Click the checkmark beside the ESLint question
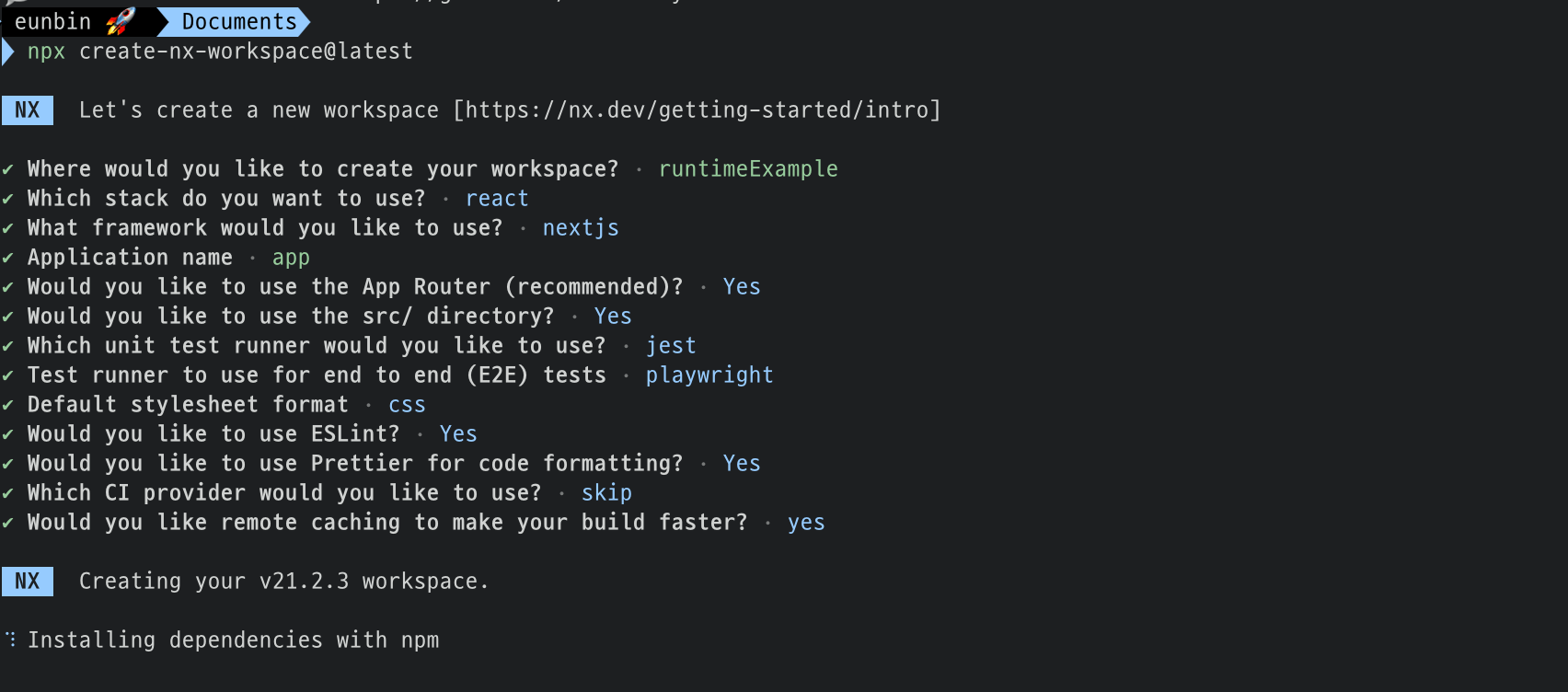 coord(8,434)
